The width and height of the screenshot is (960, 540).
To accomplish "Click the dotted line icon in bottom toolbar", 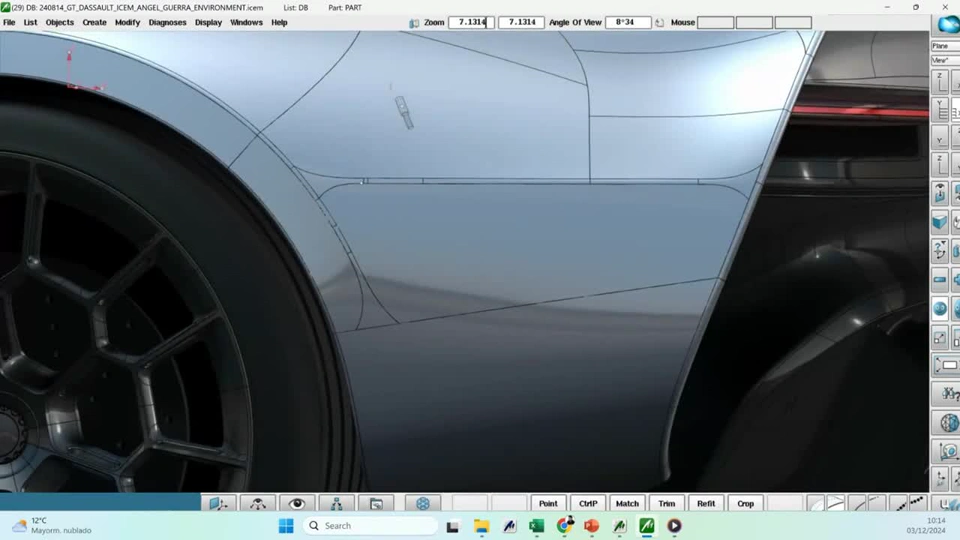I will [917, 502].
